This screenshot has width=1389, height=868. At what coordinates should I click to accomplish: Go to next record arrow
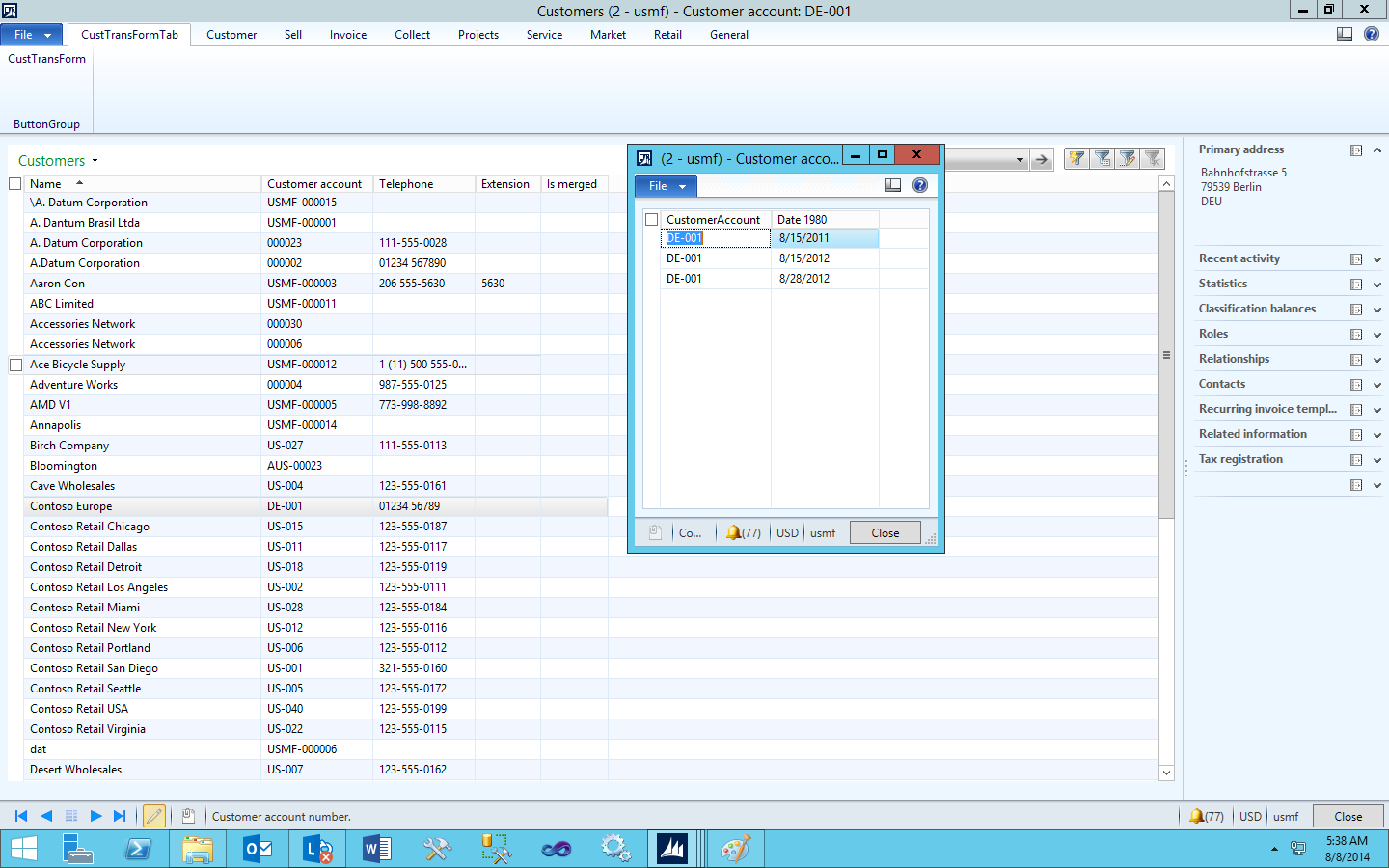[95, 816]
